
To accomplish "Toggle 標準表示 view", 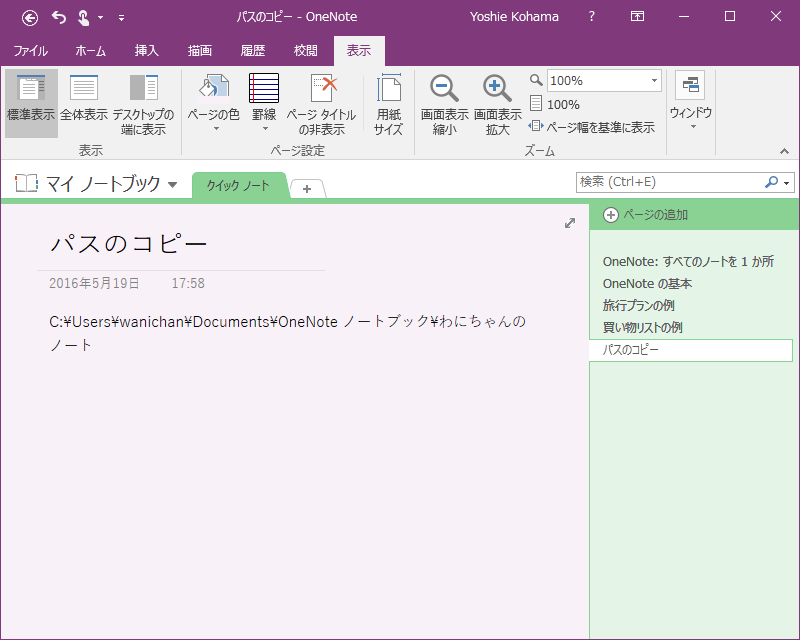I will pyautogui.click(x=31, y=104).
